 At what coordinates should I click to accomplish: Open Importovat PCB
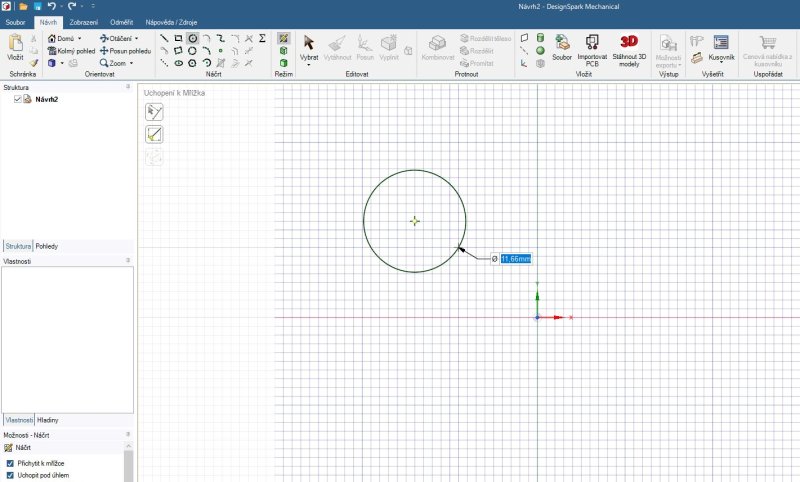(x=592, y=48)
